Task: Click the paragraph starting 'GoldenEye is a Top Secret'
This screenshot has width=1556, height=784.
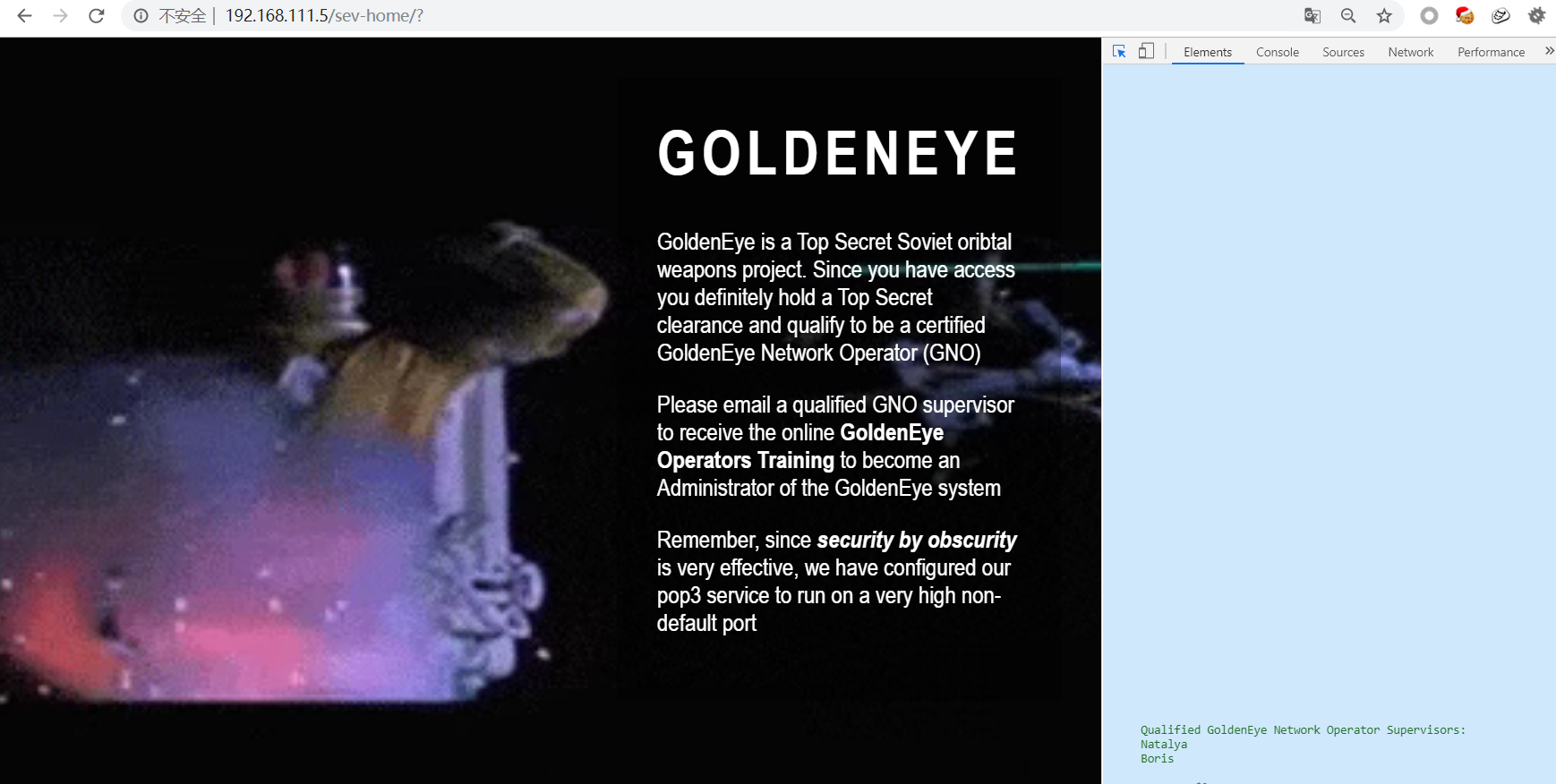Action: coord(836,297)
